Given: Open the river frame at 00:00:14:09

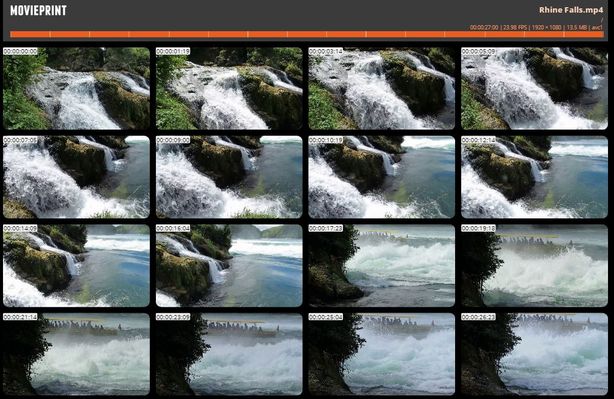Looking at the screenshot, I should (x=76, y=265).
